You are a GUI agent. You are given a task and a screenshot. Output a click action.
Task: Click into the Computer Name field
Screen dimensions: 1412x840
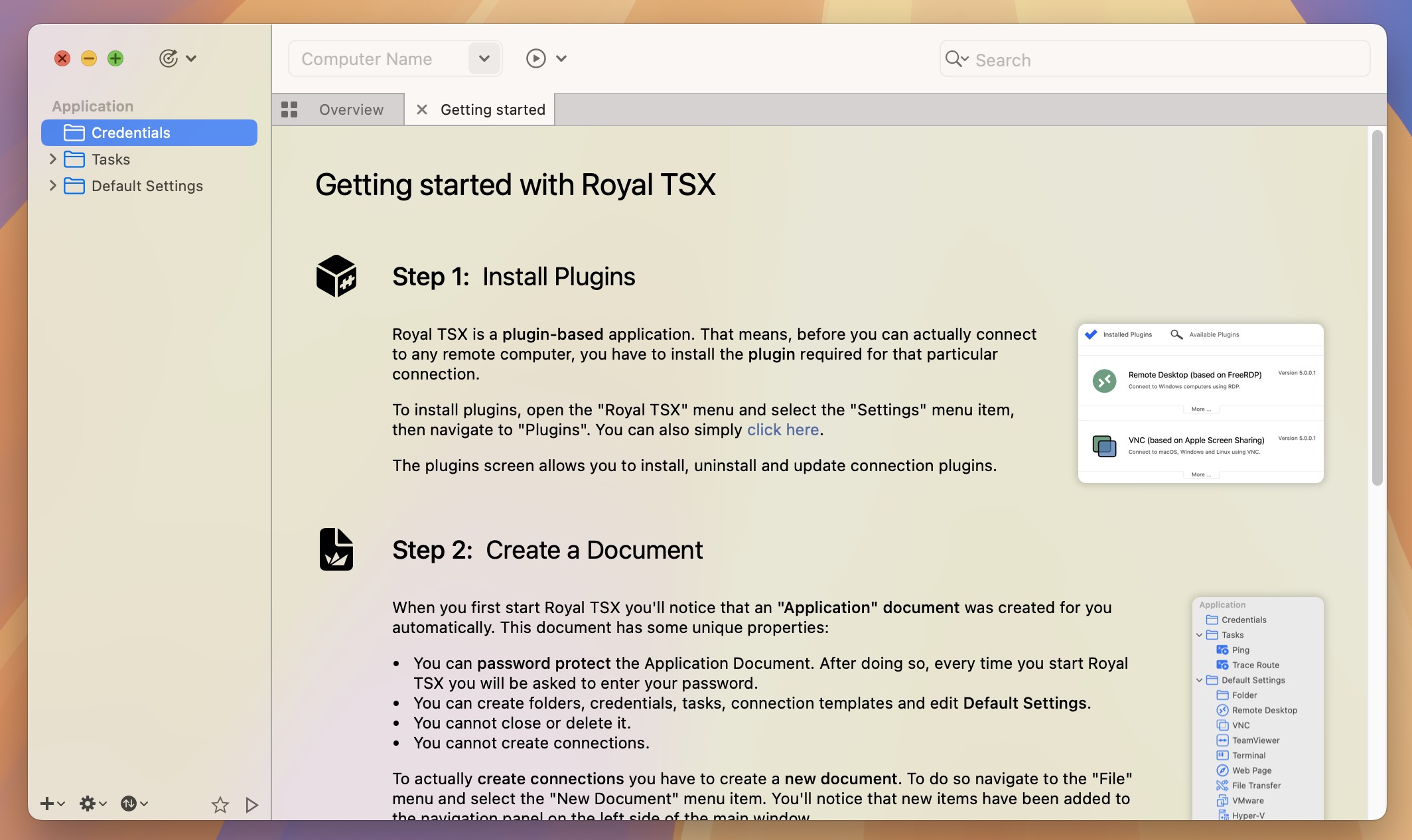tap(378, 59)
